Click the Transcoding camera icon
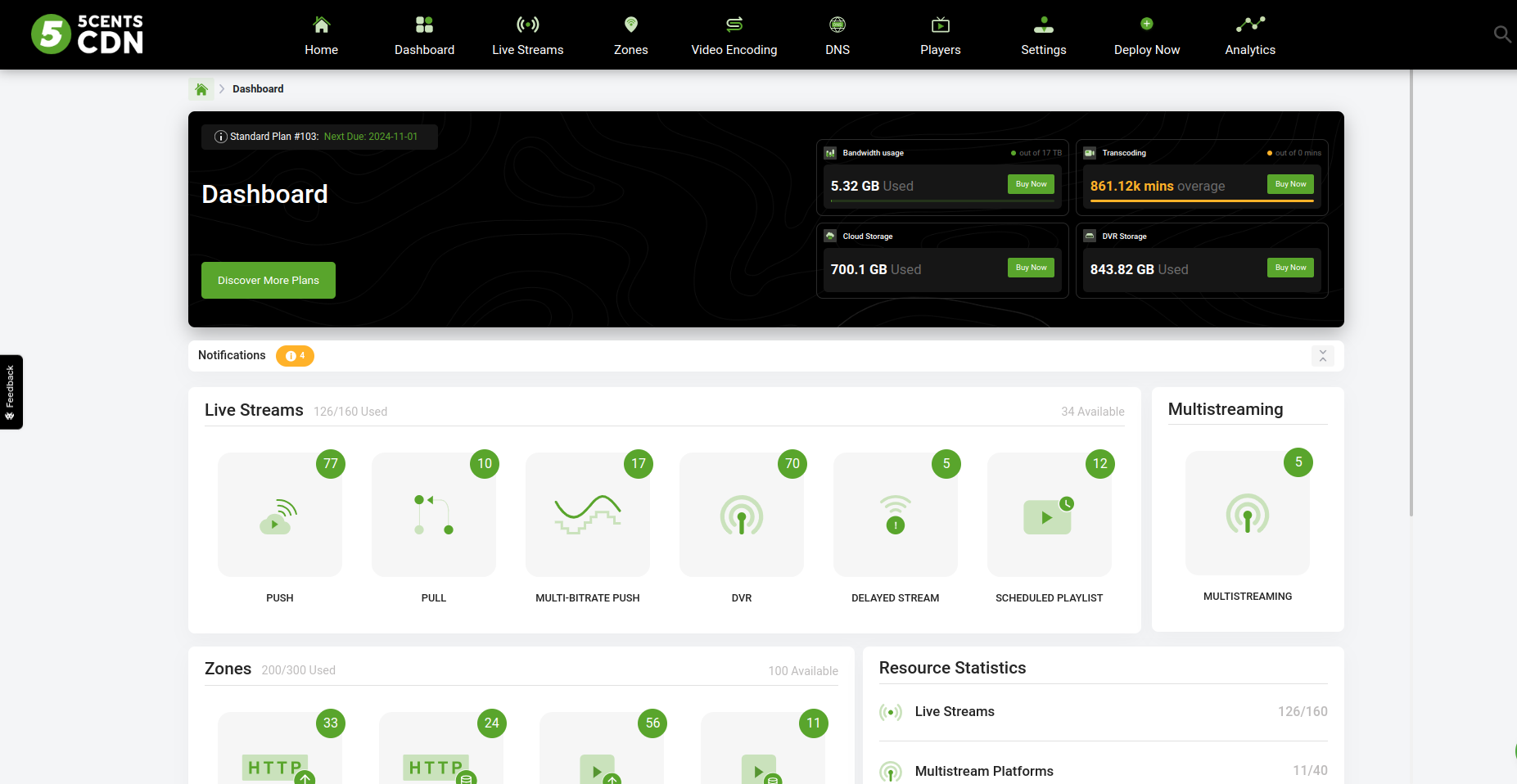Screen dimensions: 1517x784 tap(1090, 153)
